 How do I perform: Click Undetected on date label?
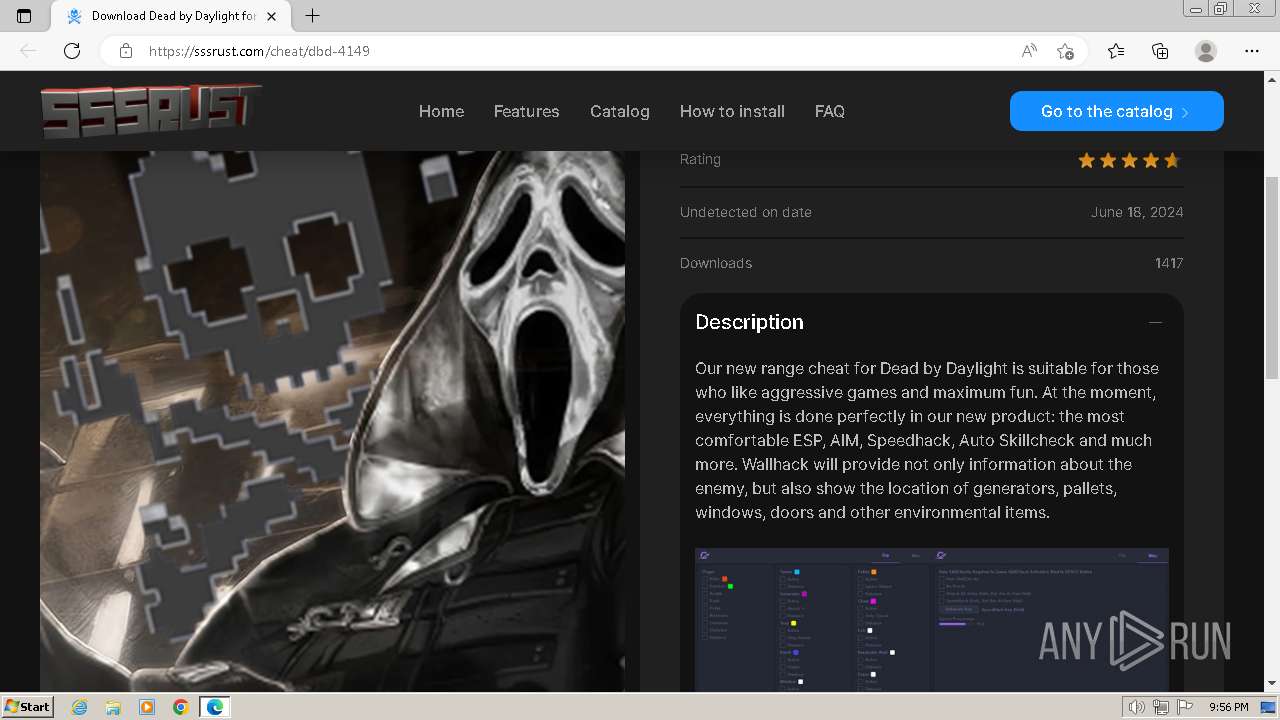pos(746,212)
